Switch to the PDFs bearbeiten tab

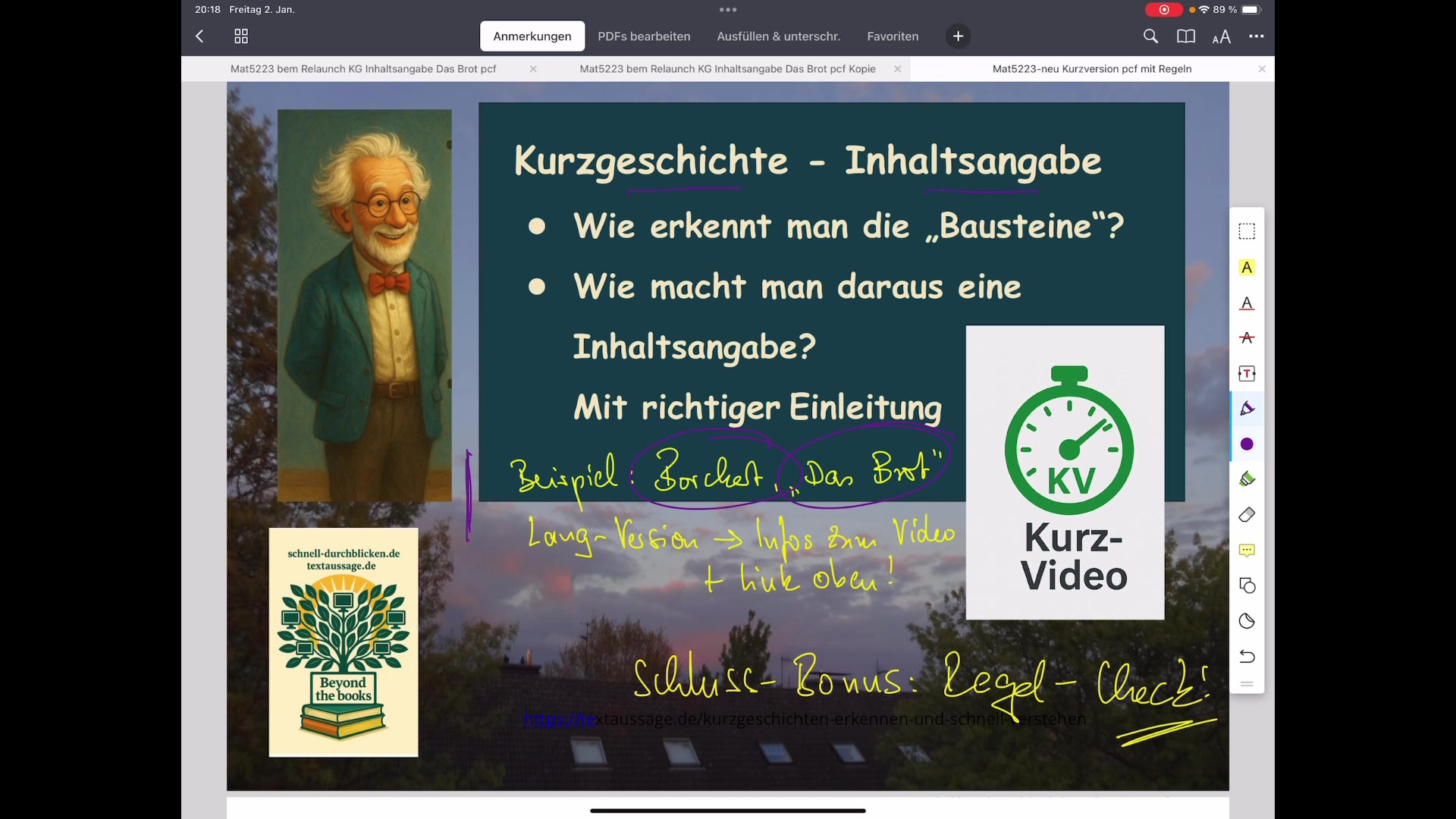tap(644, 36)
